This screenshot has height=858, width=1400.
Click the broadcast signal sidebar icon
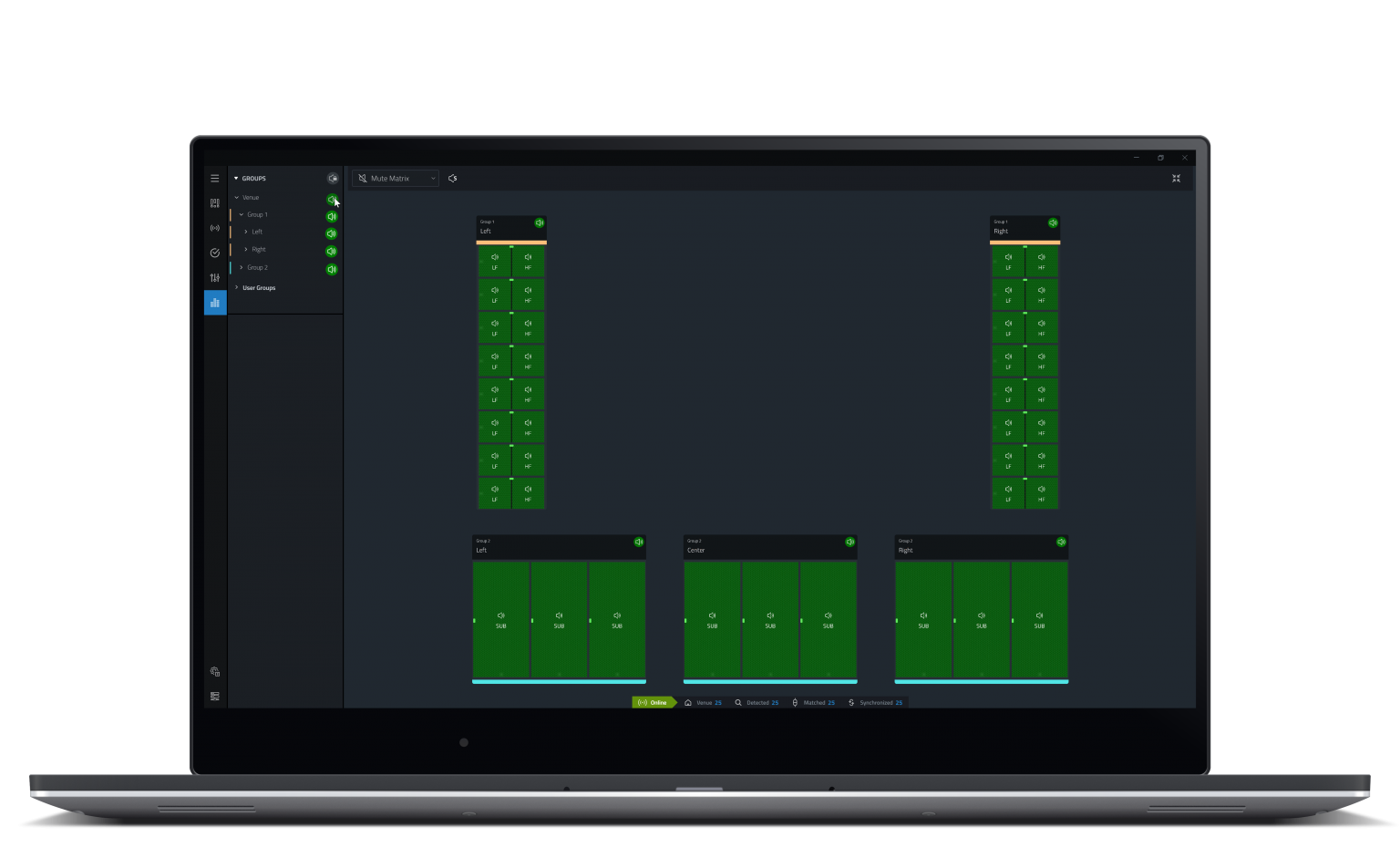[x=214, y=228]
